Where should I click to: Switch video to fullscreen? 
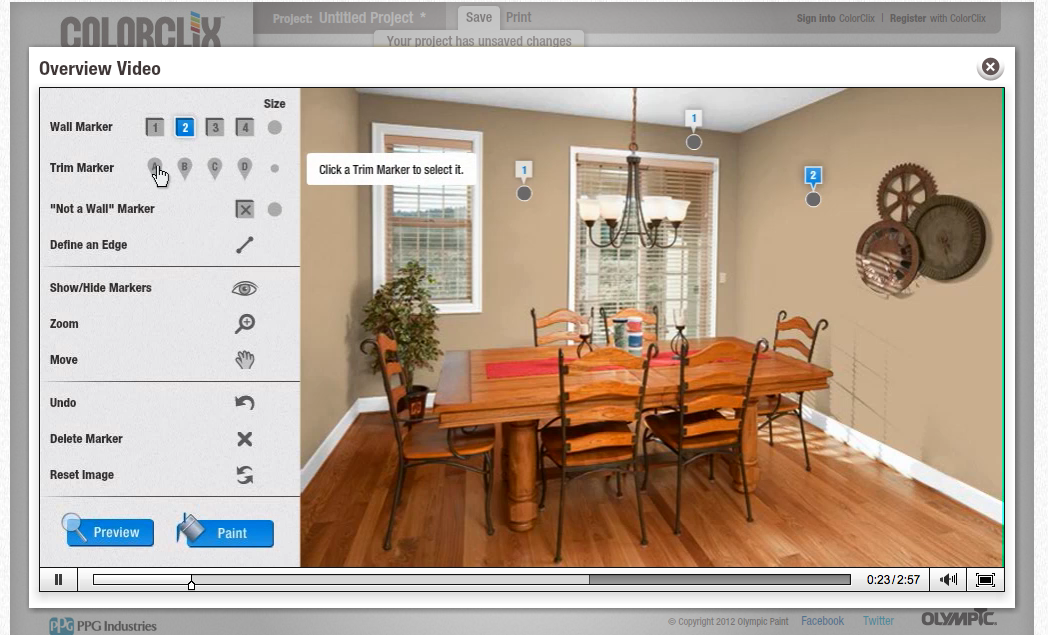click(x=985, y=580)
